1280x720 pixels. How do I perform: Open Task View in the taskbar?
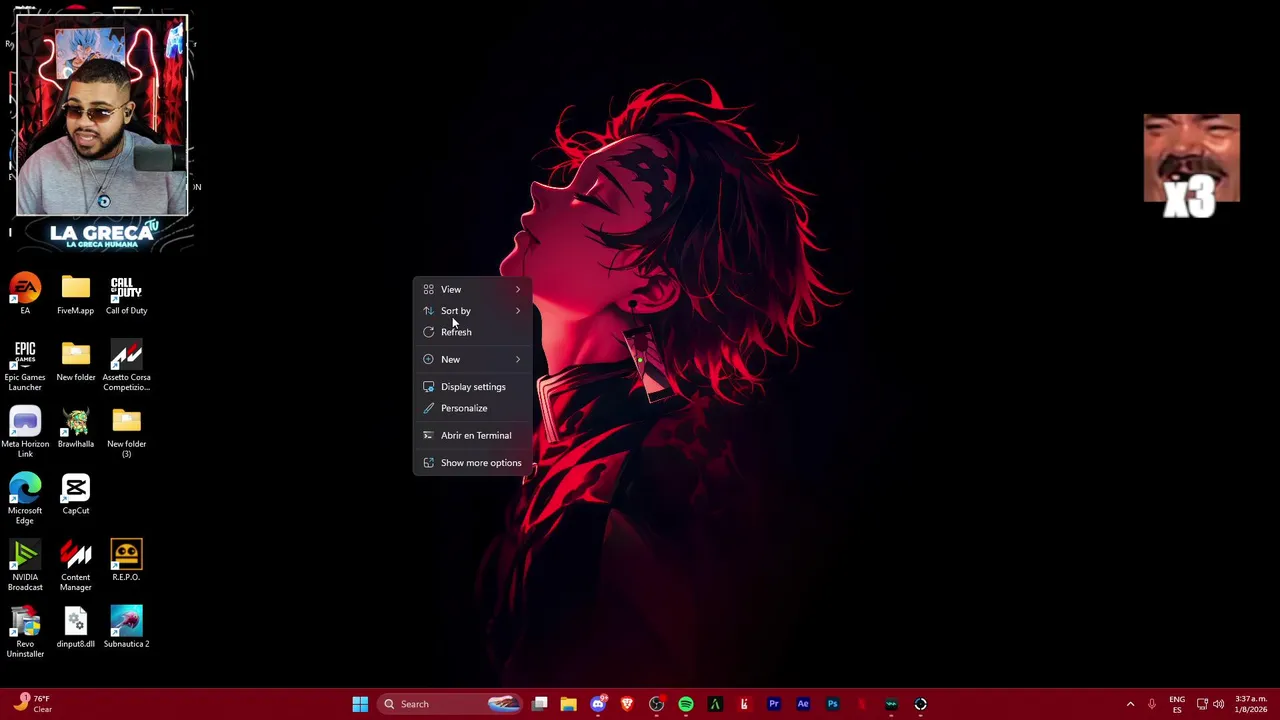[x=540, y=704]
